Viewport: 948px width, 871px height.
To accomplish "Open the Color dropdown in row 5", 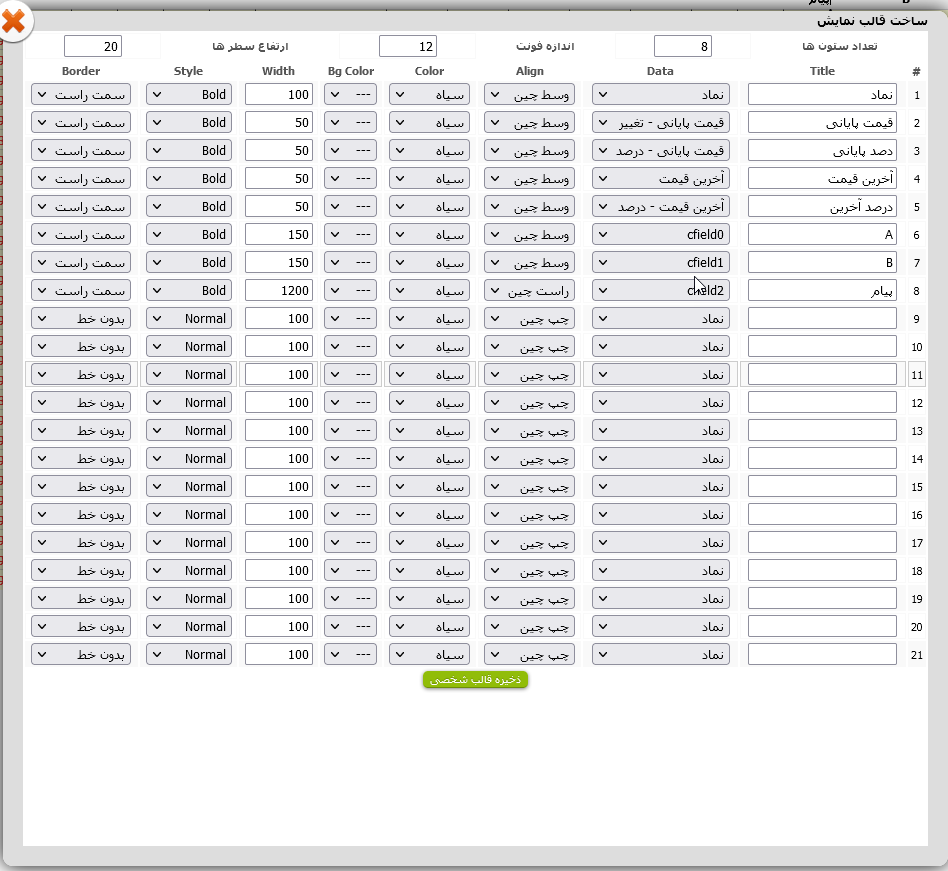I will 429,206.
